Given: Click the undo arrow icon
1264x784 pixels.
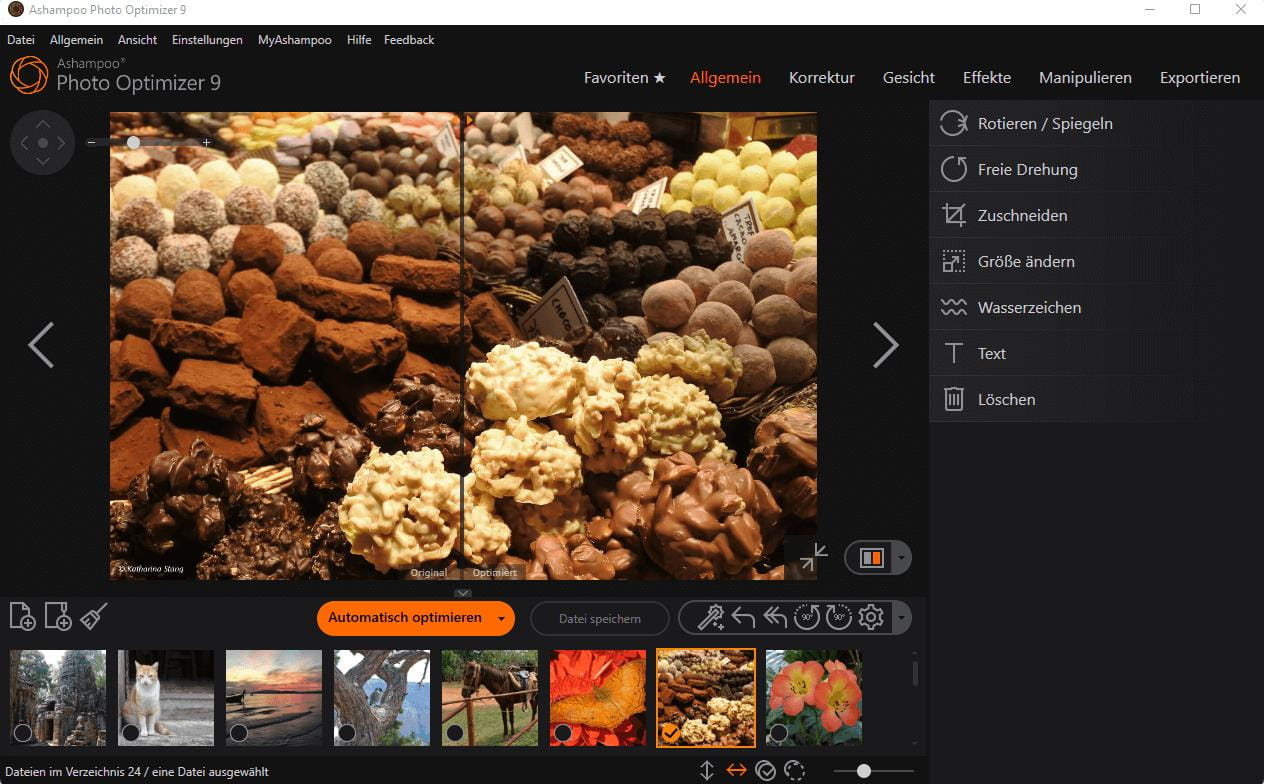Looking at the screenshot, I should coord(743,617).
